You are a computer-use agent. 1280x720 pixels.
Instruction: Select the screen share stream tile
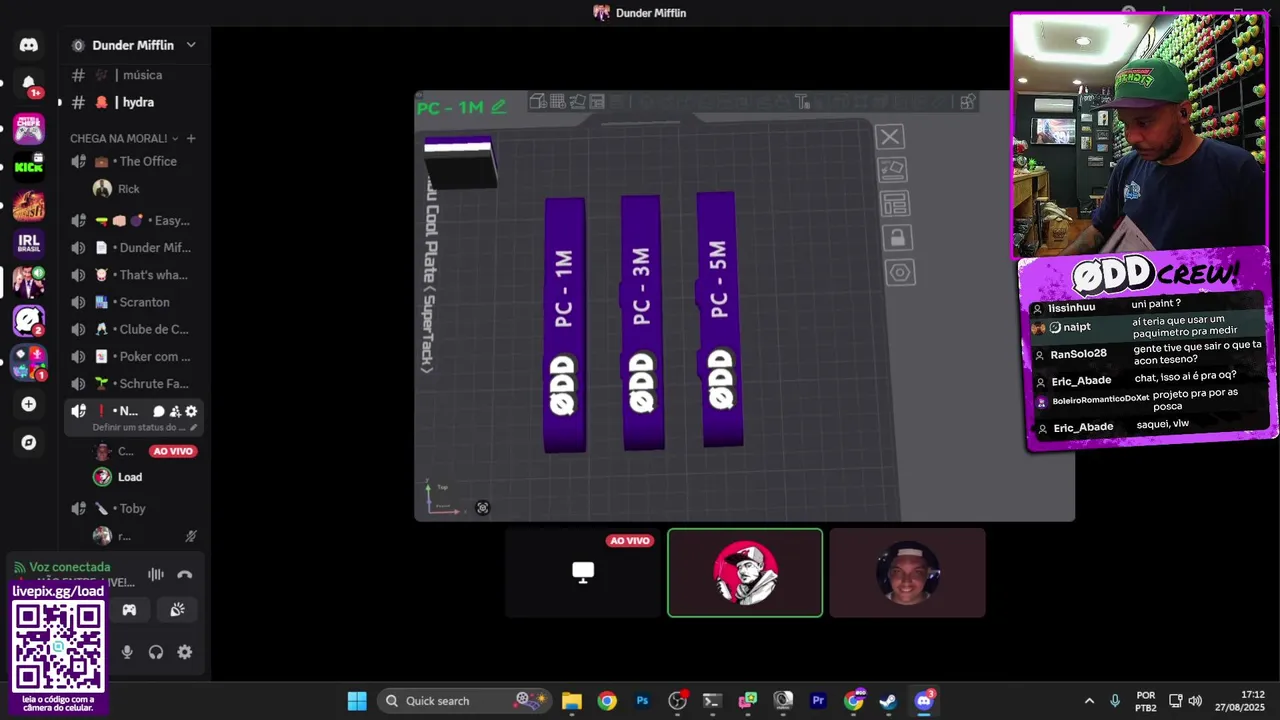[583, 573]
